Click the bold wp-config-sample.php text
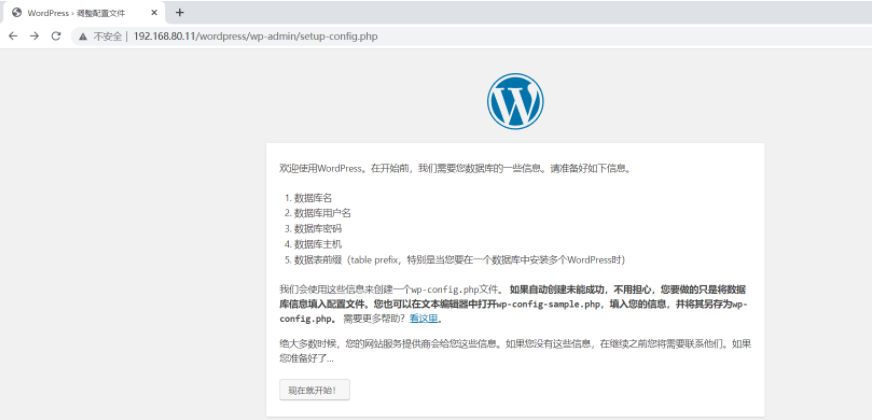872x420 pixels. pos(549,304)
